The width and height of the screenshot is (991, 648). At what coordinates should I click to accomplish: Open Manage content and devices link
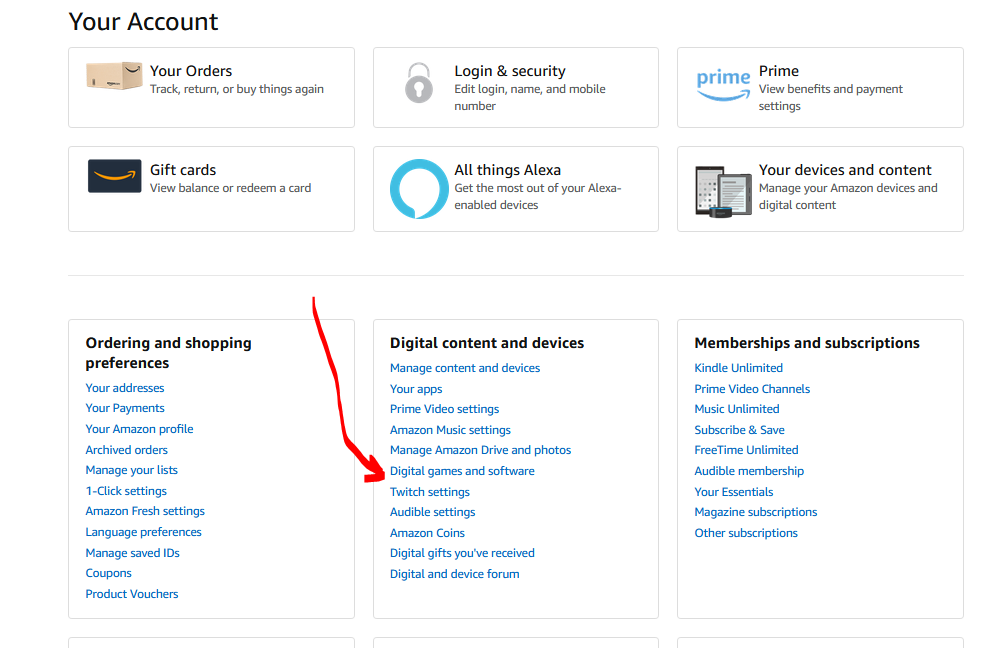point(465,368)
